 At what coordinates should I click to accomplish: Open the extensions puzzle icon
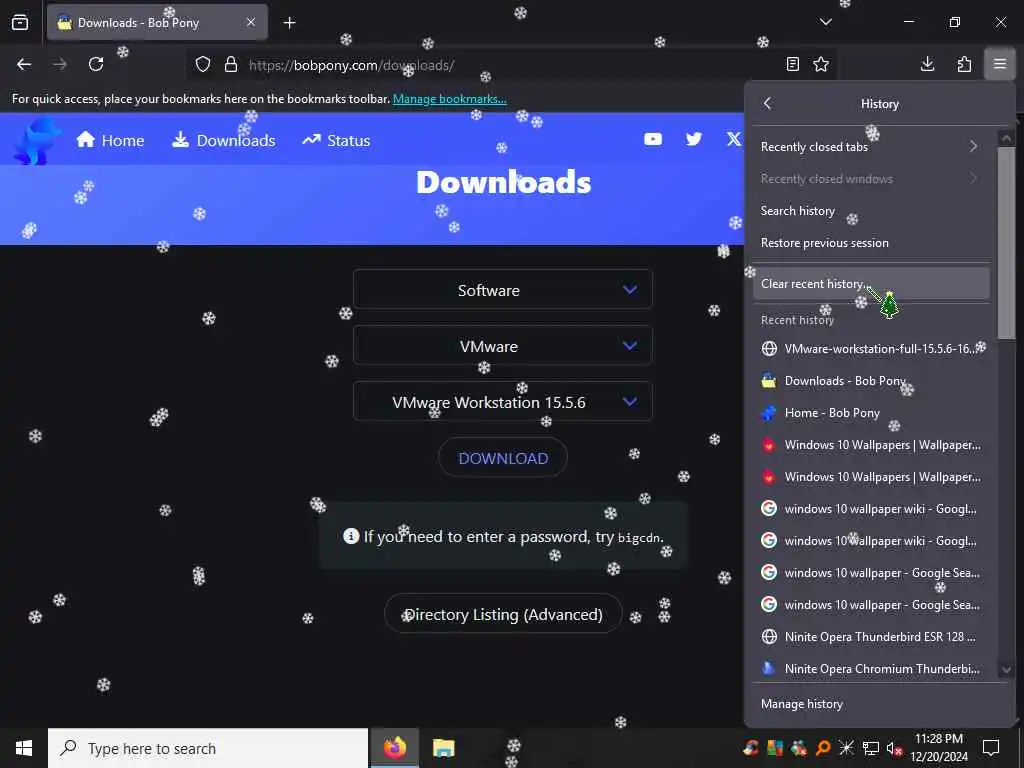[964, 64]
